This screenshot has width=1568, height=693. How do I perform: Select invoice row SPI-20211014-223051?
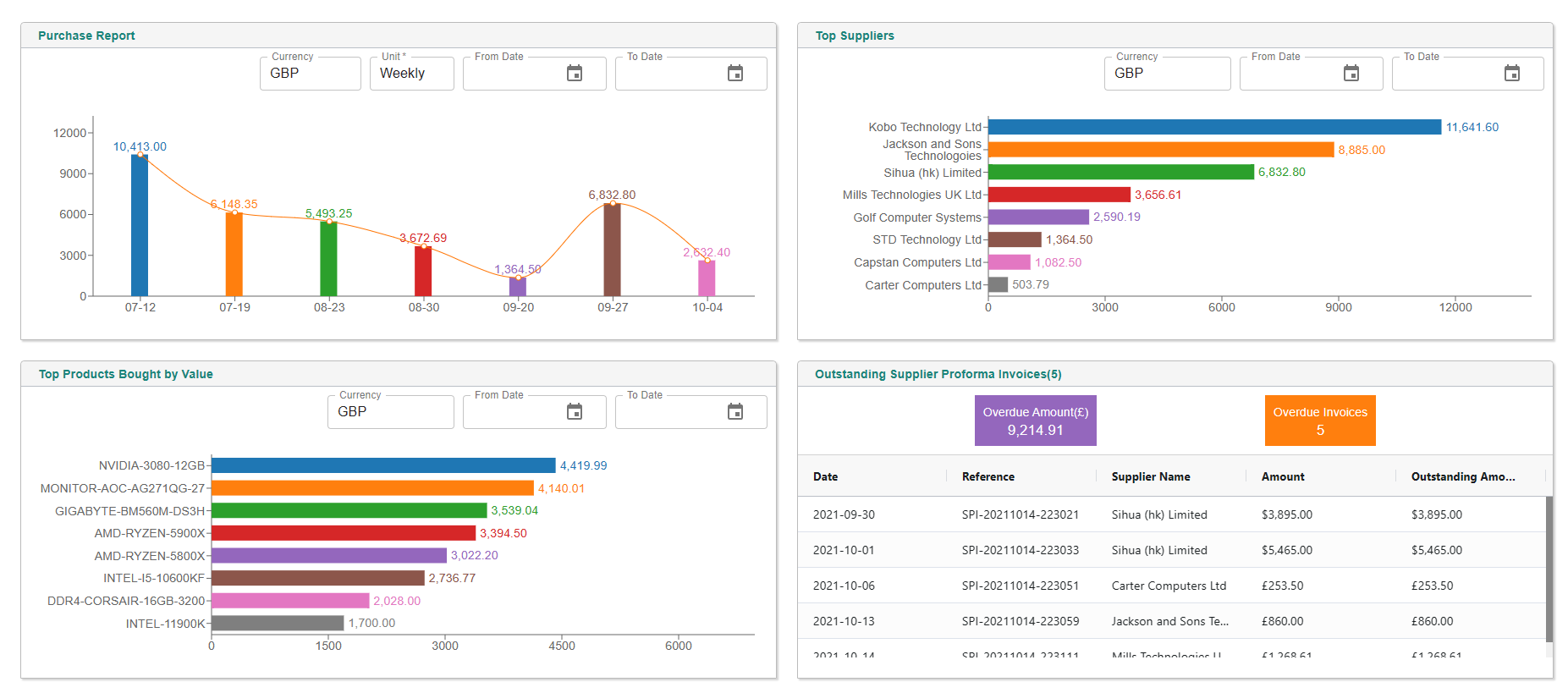1020,586
